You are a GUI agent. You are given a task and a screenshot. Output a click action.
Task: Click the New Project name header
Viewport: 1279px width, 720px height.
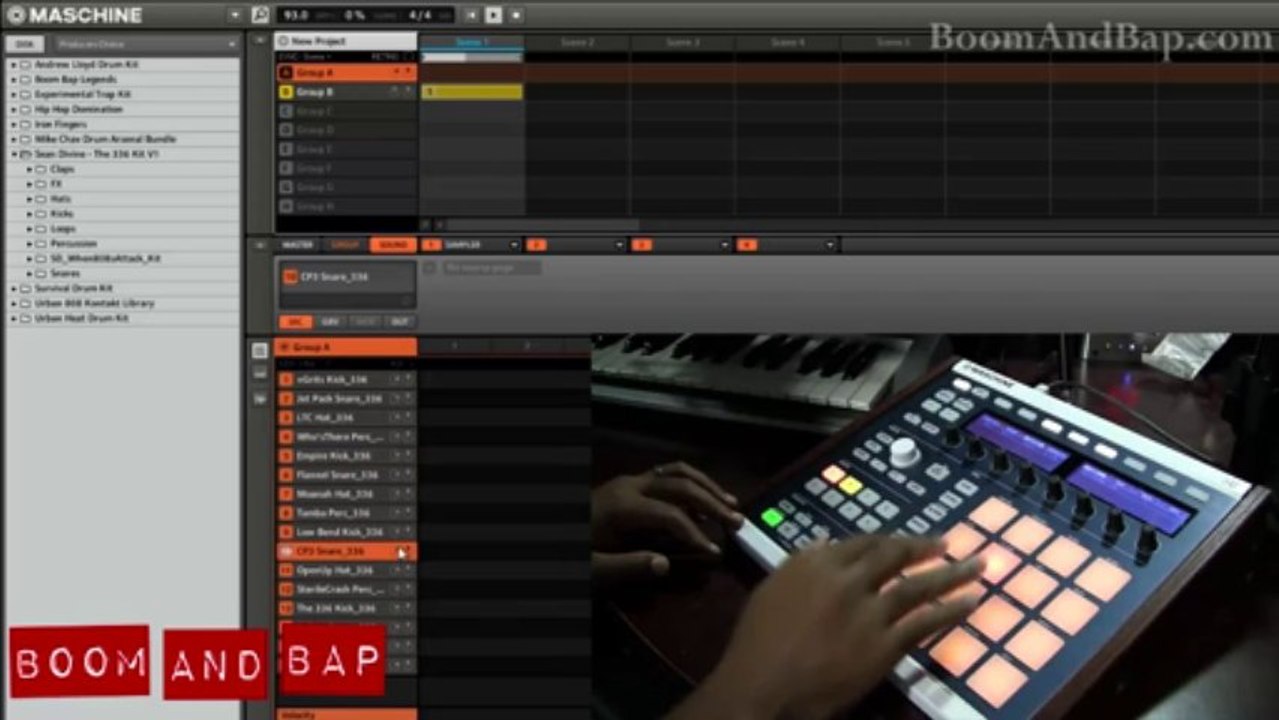(x=346, y=41)
